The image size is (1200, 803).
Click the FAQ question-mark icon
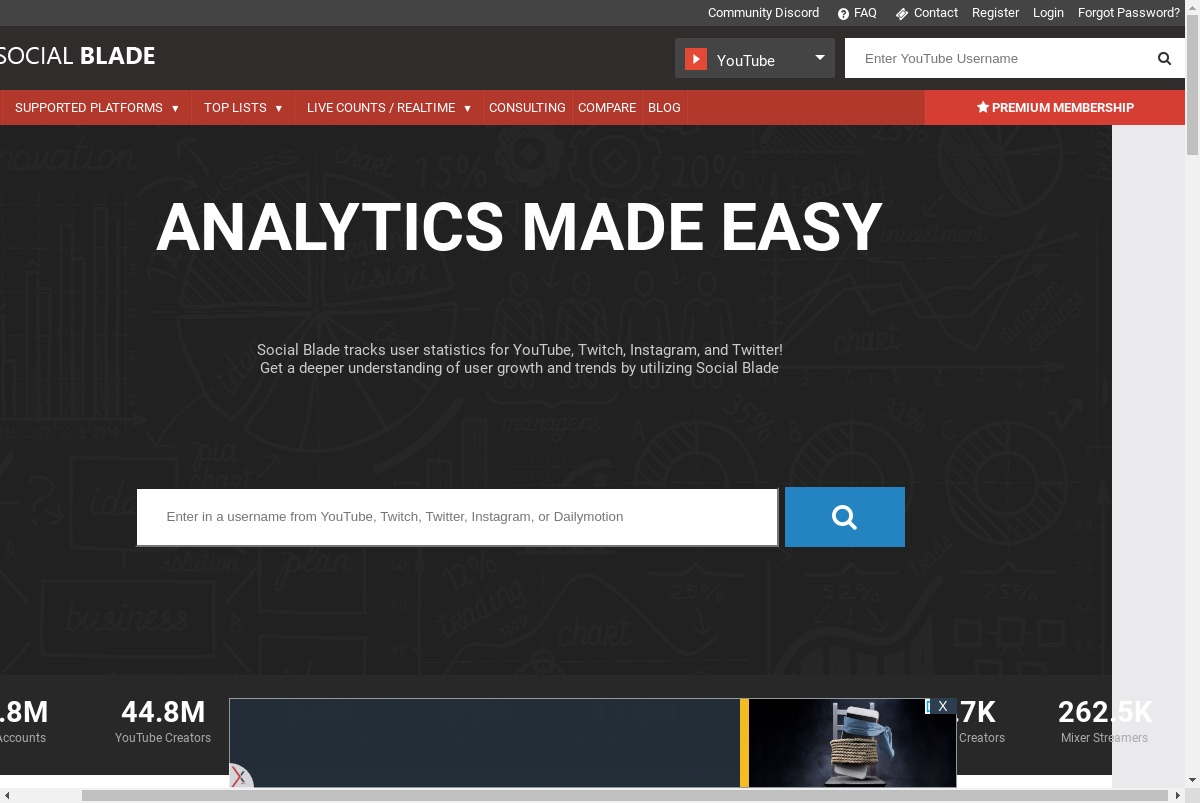click(844, 14)
